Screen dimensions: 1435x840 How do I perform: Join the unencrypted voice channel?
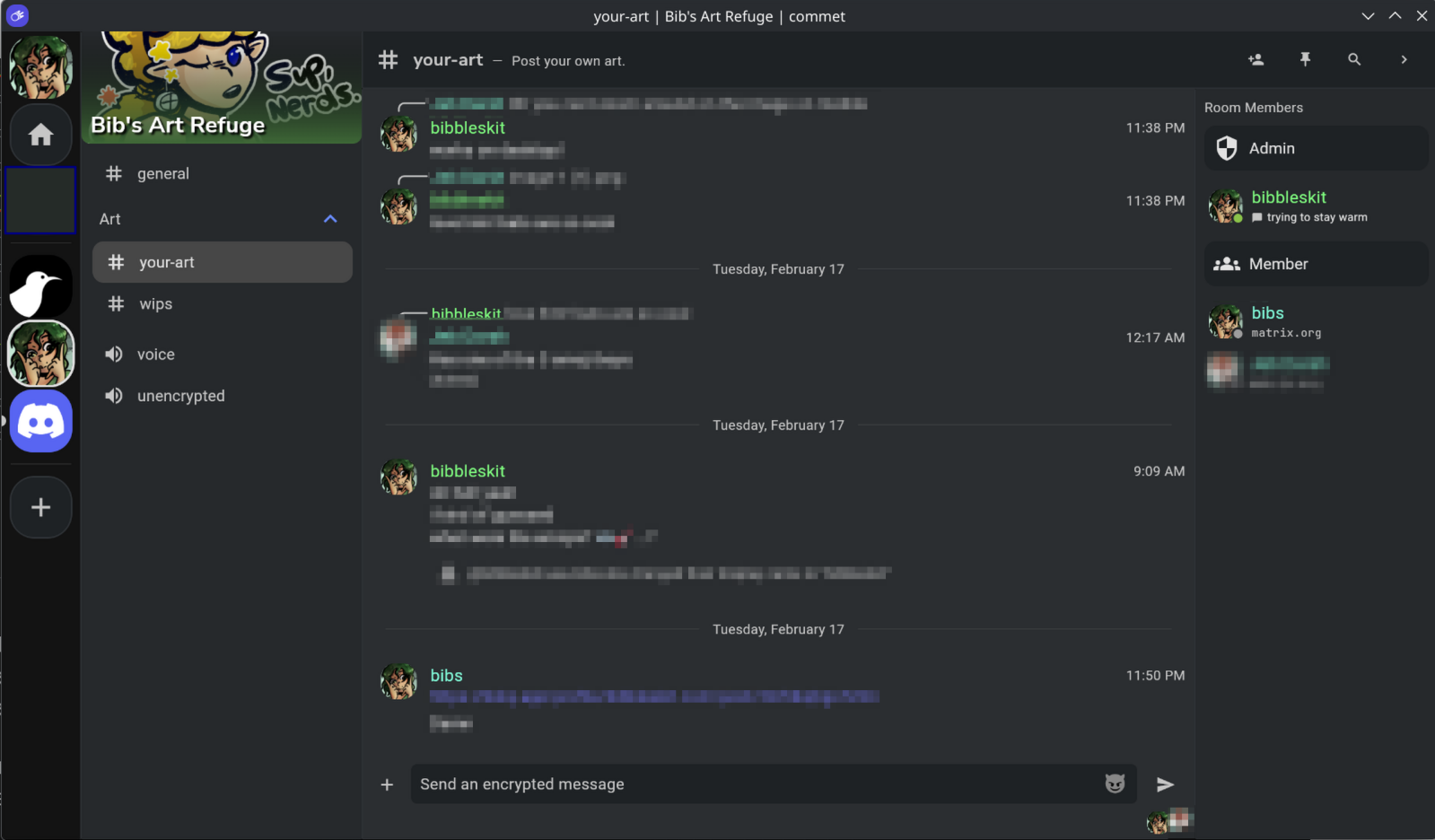pos(180,396)
